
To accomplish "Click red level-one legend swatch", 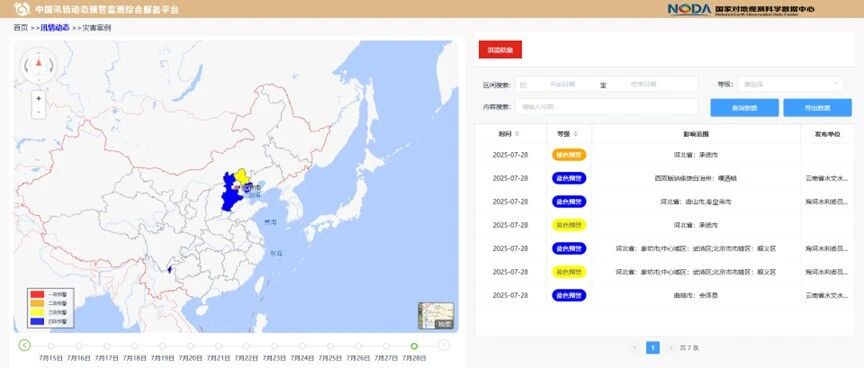I will [37, 294].
